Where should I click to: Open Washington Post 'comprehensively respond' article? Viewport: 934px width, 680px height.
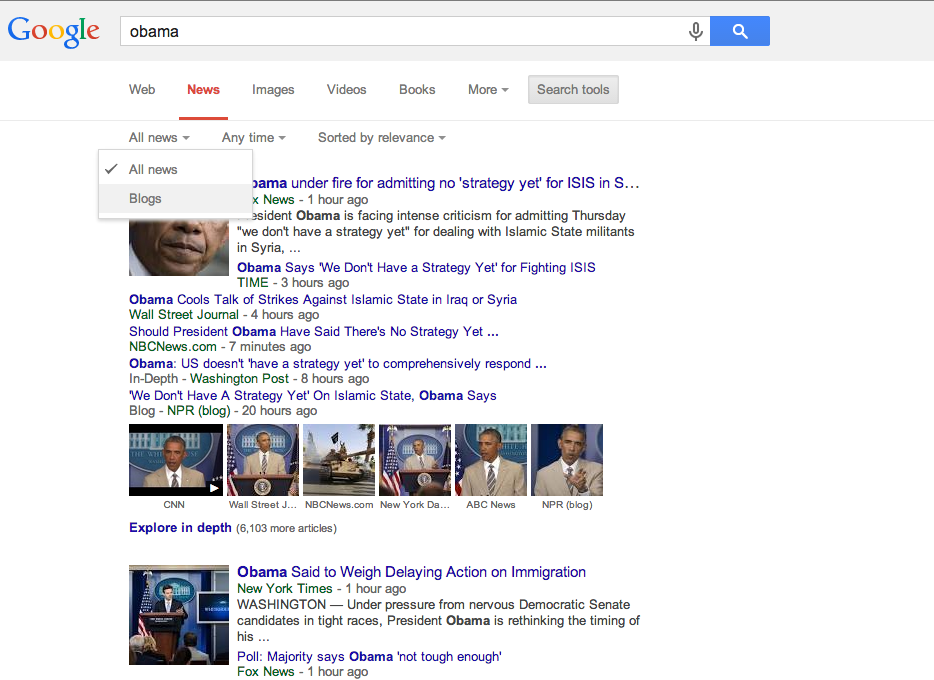[338, 364]
